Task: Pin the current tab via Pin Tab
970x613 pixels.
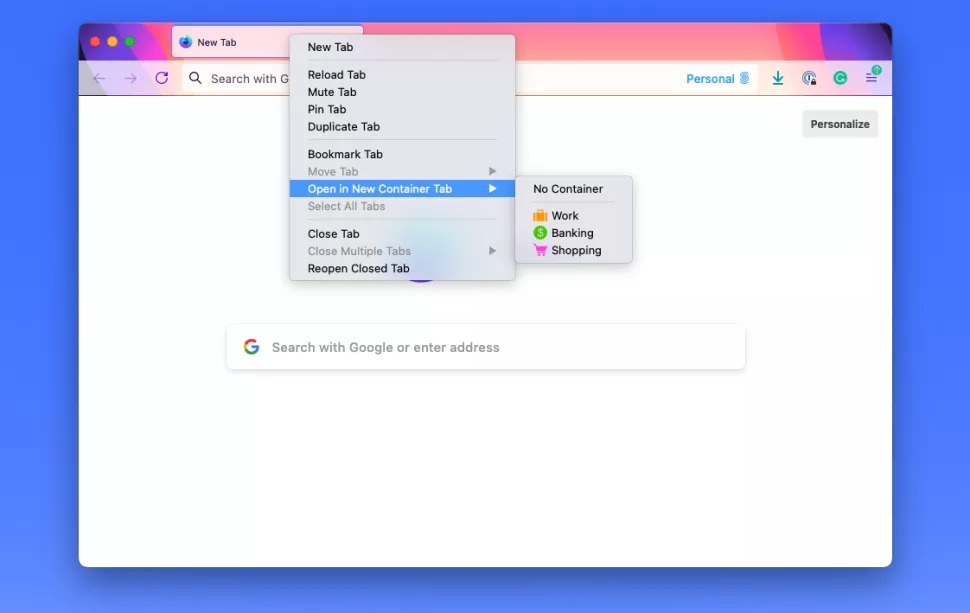Action: pos(326,109)
